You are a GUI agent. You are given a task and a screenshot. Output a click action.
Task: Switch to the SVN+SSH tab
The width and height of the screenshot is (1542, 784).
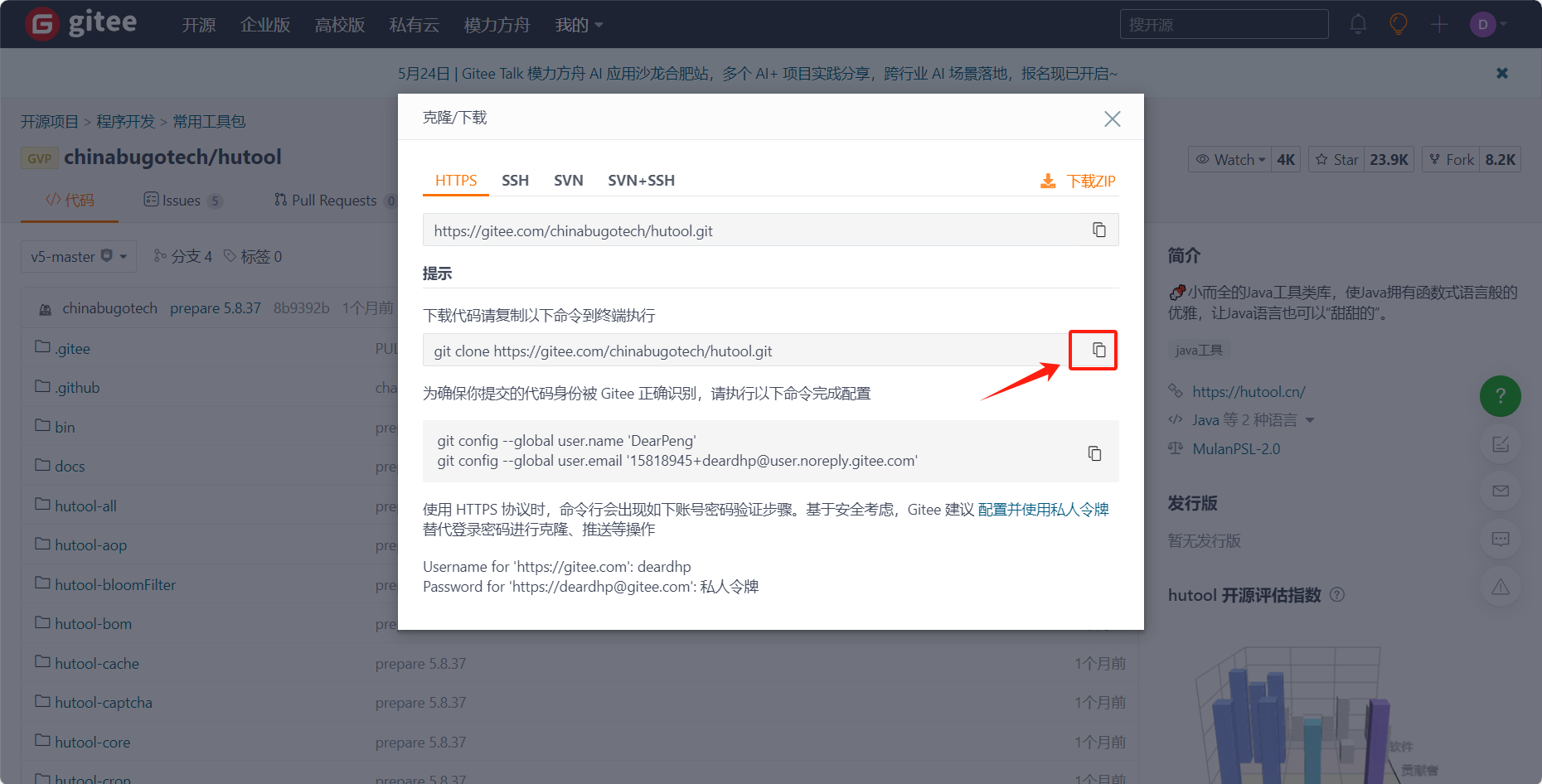(x=641, y=180)
